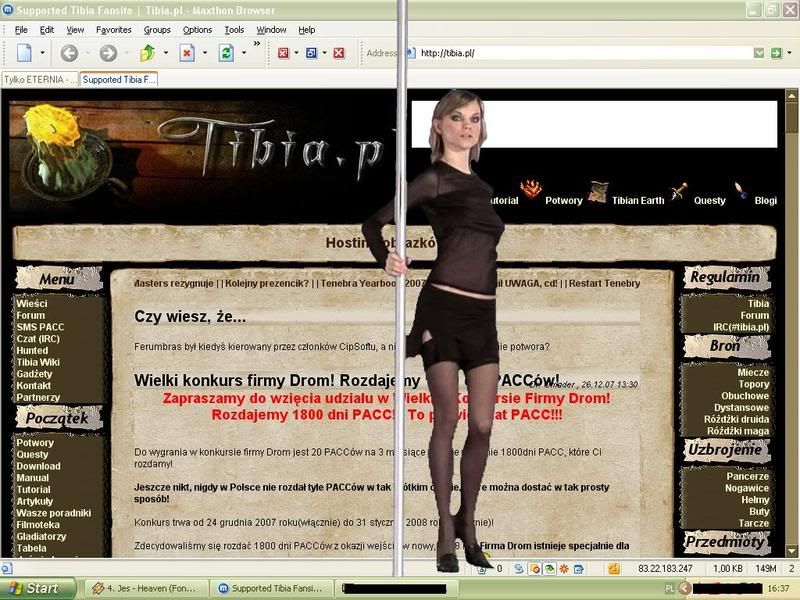Image resolution: width=800 pixels, height=600 pixels.
Task: Refresh the page with green arrows icon
Action: pos(226,53)
